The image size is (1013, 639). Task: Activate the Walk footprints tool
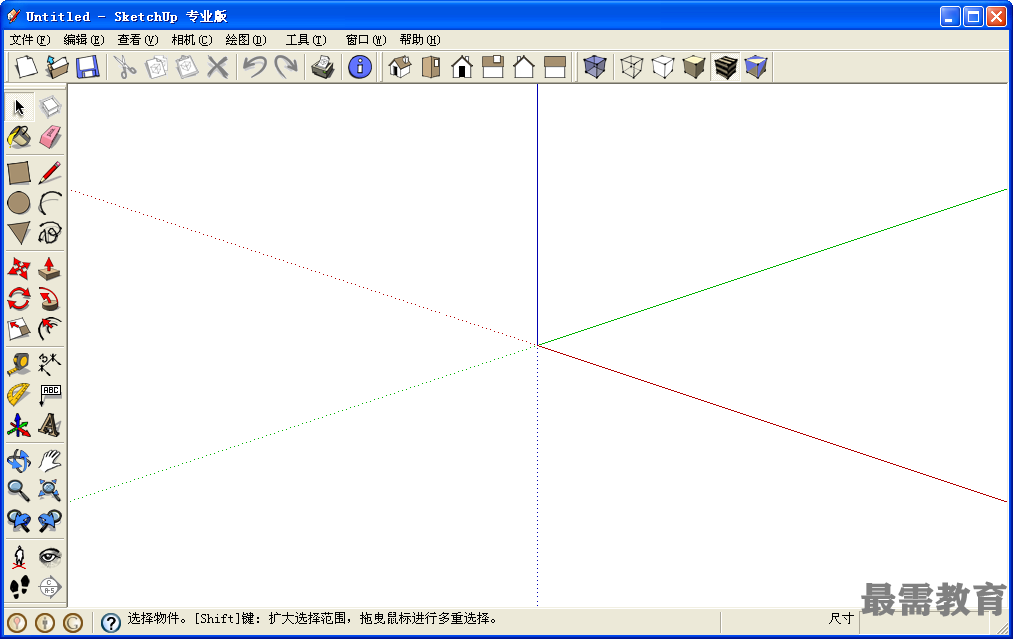[x=19, y=587]
